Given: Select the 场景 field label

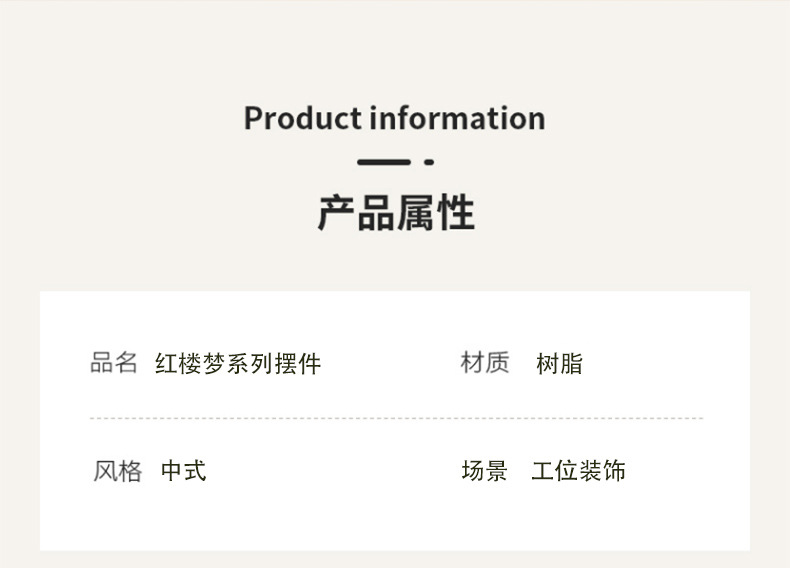Looking at the screenshot, I should coord(485,471).
